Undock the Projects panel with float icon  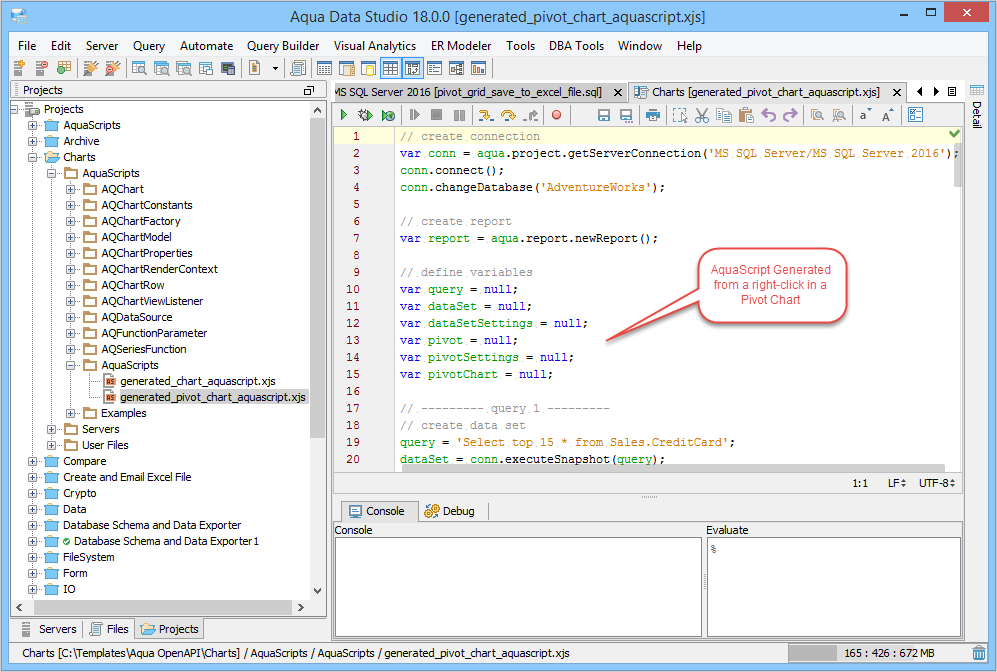point(309,90)
